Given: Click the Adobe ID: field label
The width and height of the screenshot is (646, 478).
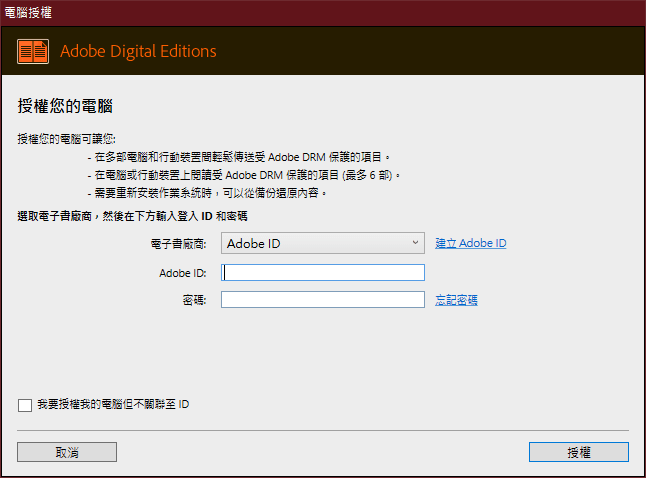Looking at the screenshot, I should (x=183, y=273).
